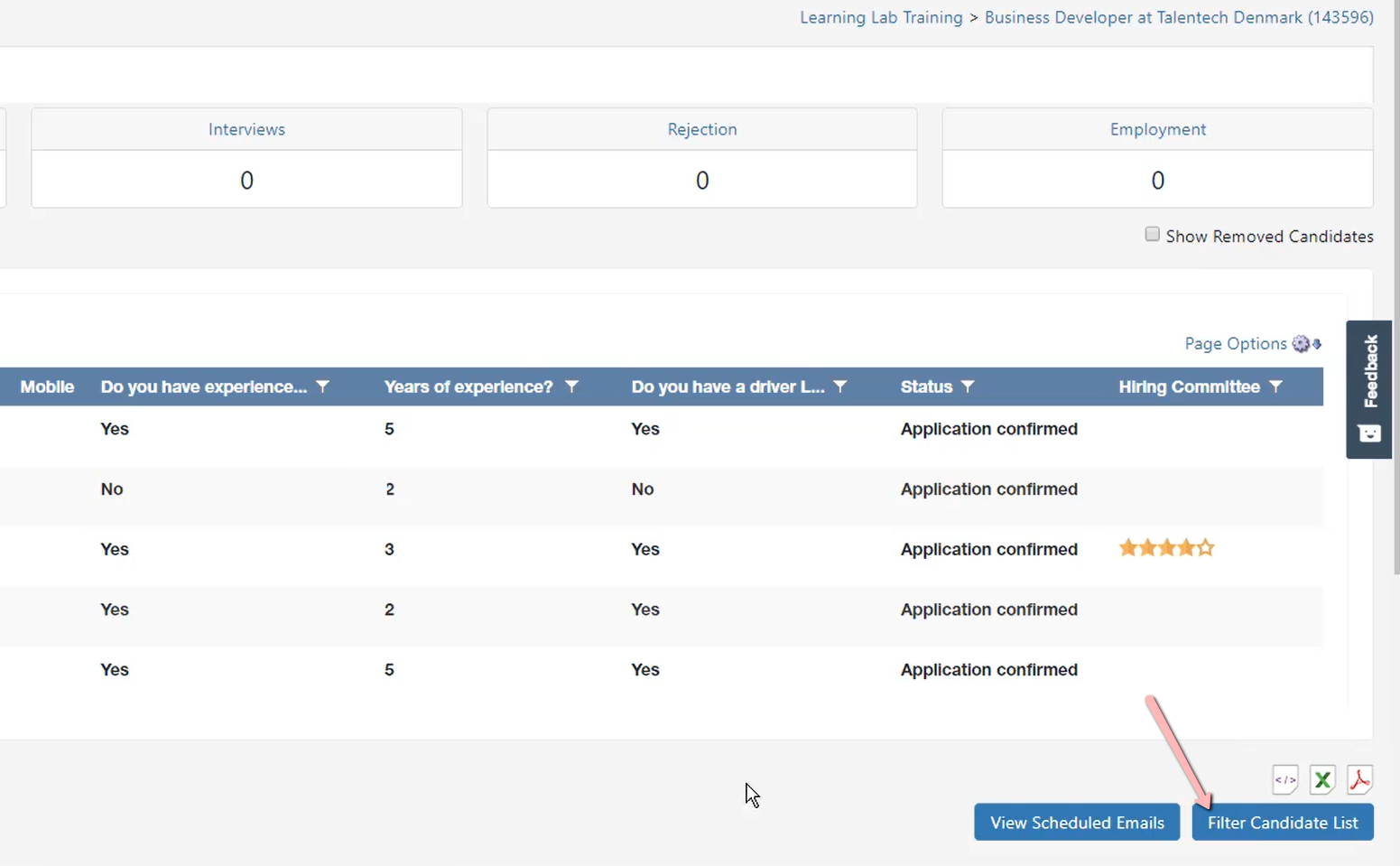Export list as embed code icon

pyautogui.click(x=1285, y=779)
